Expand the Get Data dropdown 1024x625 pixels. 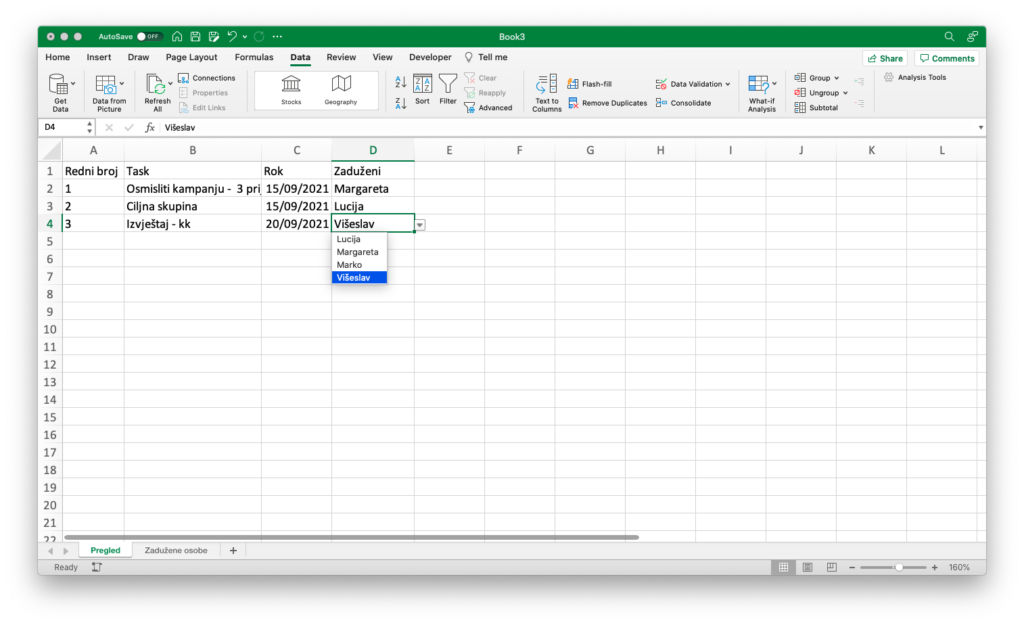pyautogui.click(x=72, y=84)
